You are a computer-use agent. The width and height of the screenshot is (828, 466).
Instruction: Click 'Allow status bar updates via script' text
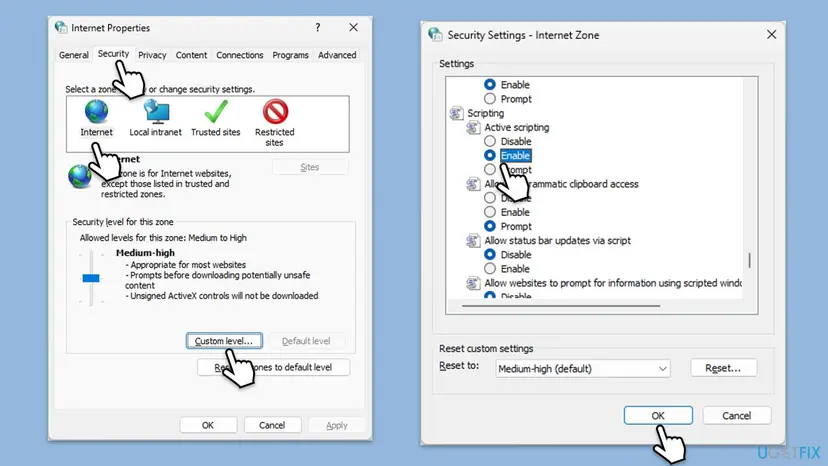point(558,240)
